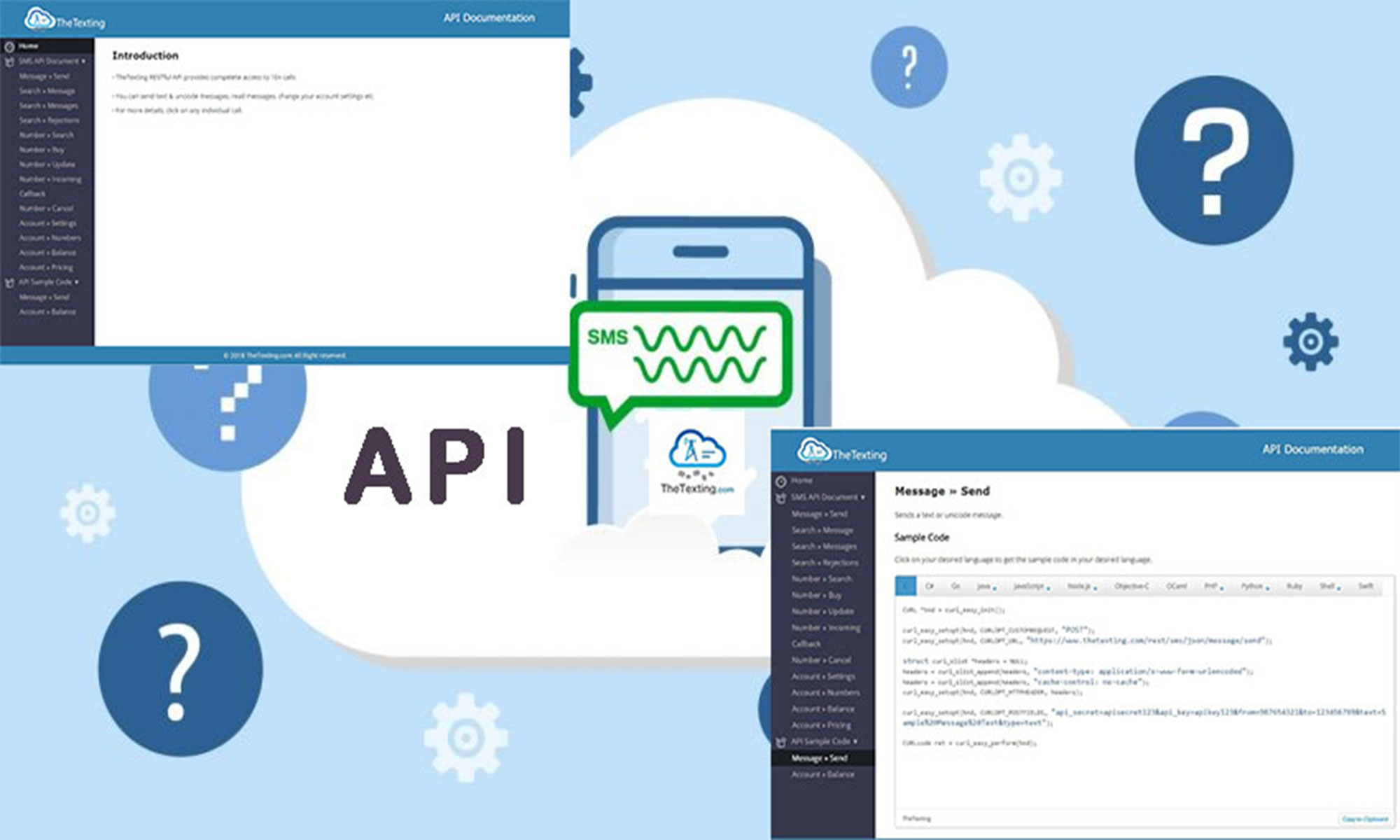Open Number » Buy in Message Send window sidebar
This screenshot has width=1400, height=840.
coord(816,595)
